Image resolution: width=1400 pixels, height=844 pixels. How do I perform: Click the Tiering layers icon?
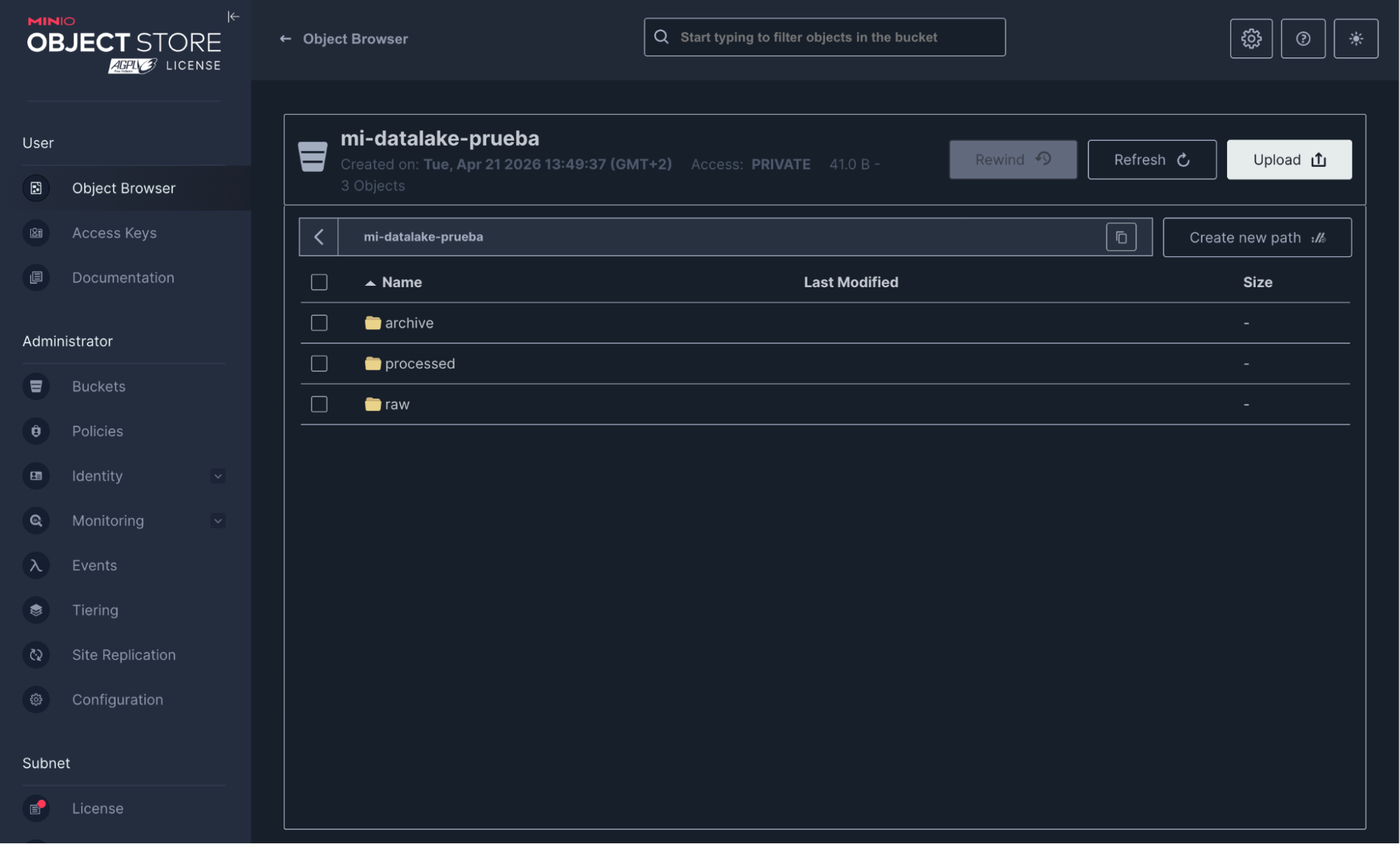tap(36, 610)
